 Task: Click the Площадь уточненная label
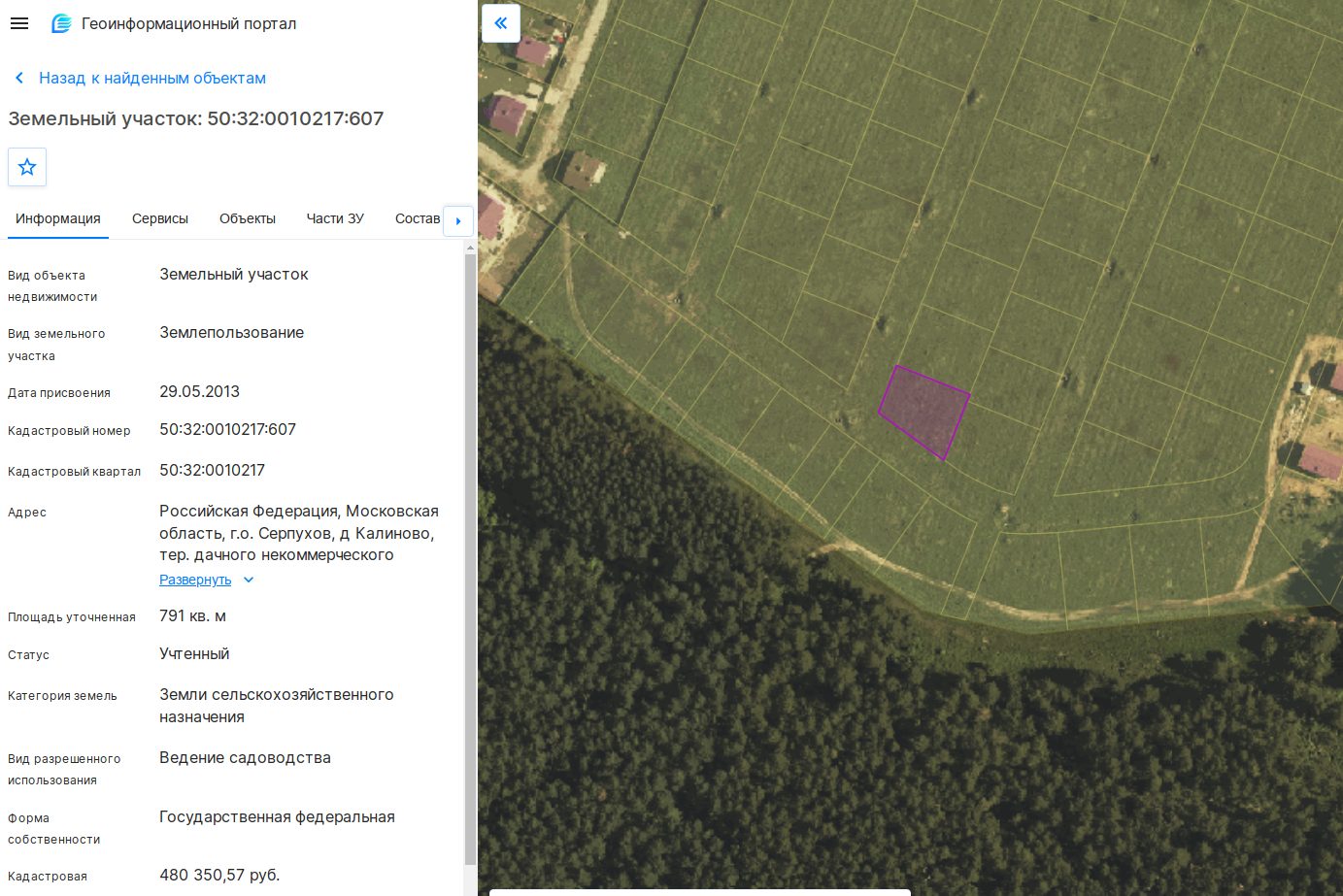(x=72, y=616)
